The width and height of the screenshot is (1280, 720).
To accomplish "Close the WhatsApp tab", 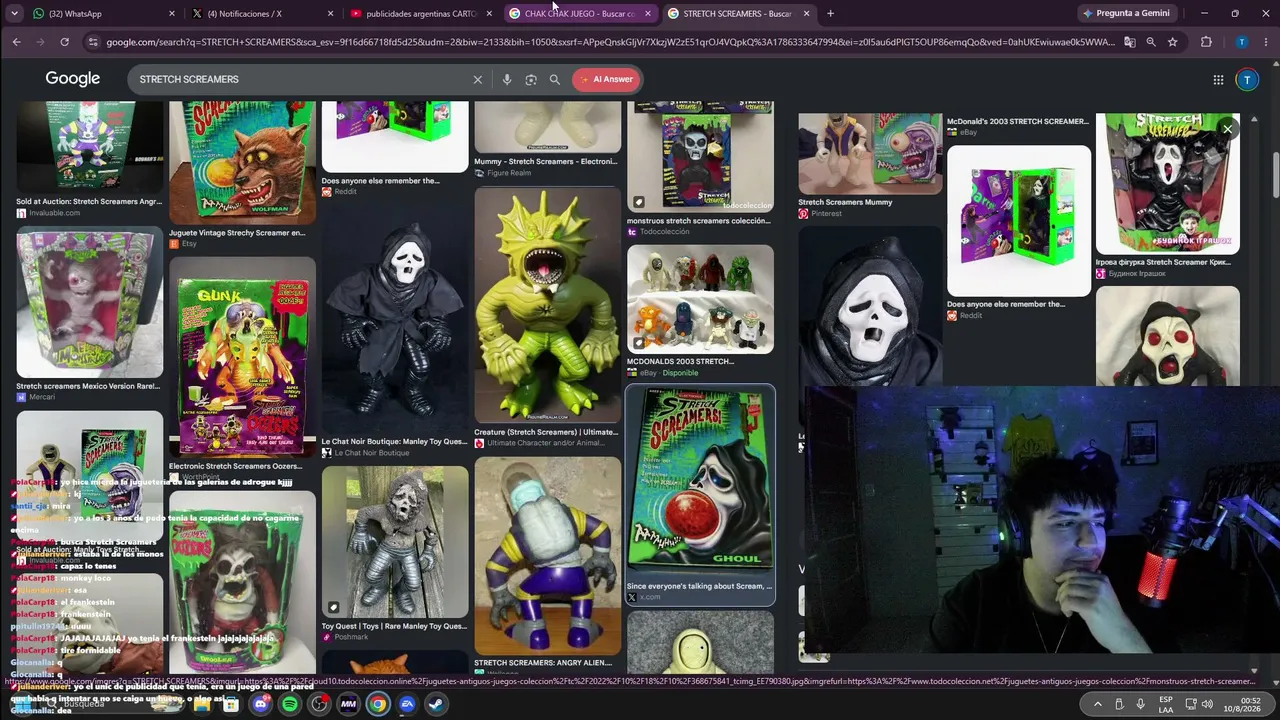I will pos(172,13).
